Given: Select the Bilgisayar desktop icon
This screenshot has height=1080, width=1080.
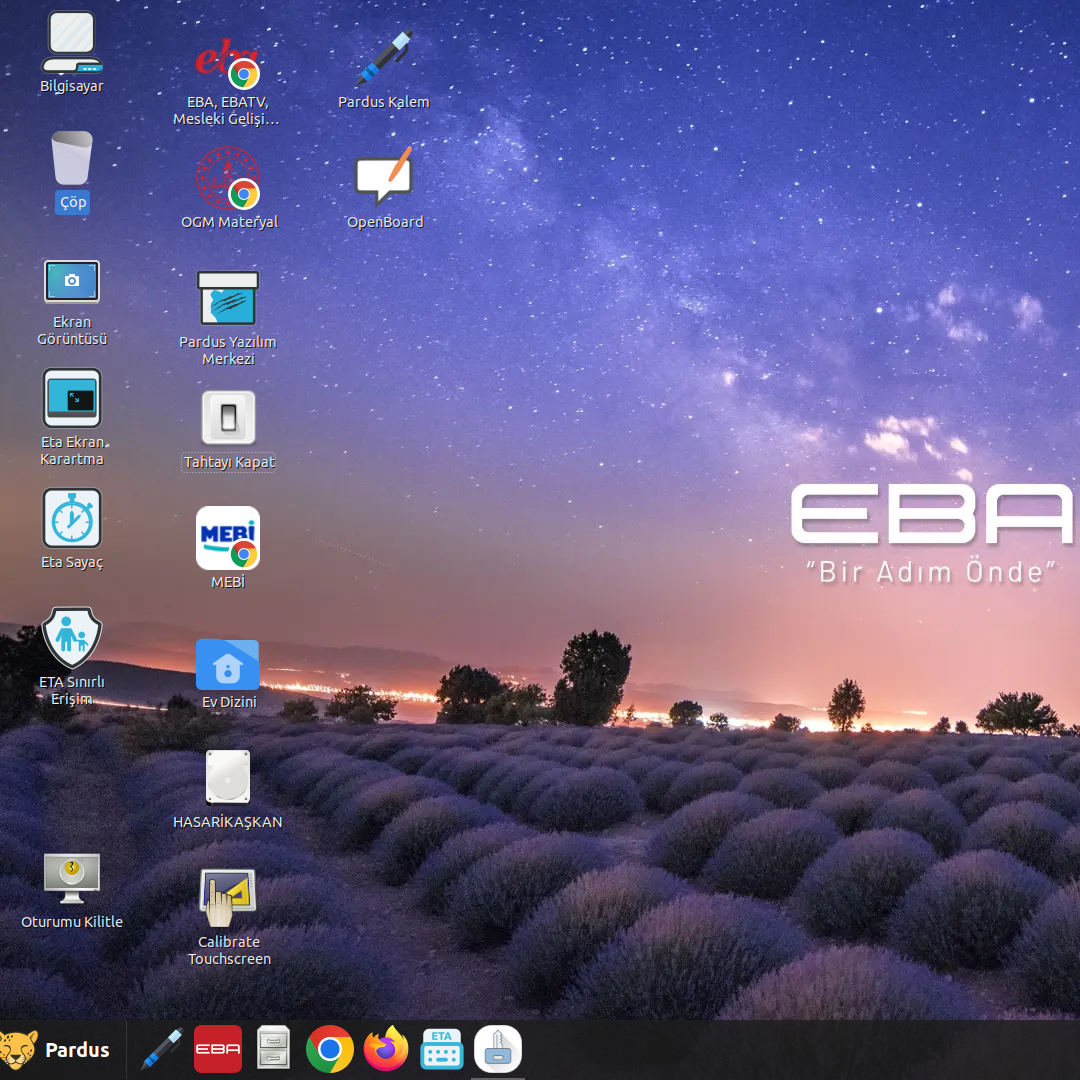Looking at the screenshot, I should (x=72, y=45).
